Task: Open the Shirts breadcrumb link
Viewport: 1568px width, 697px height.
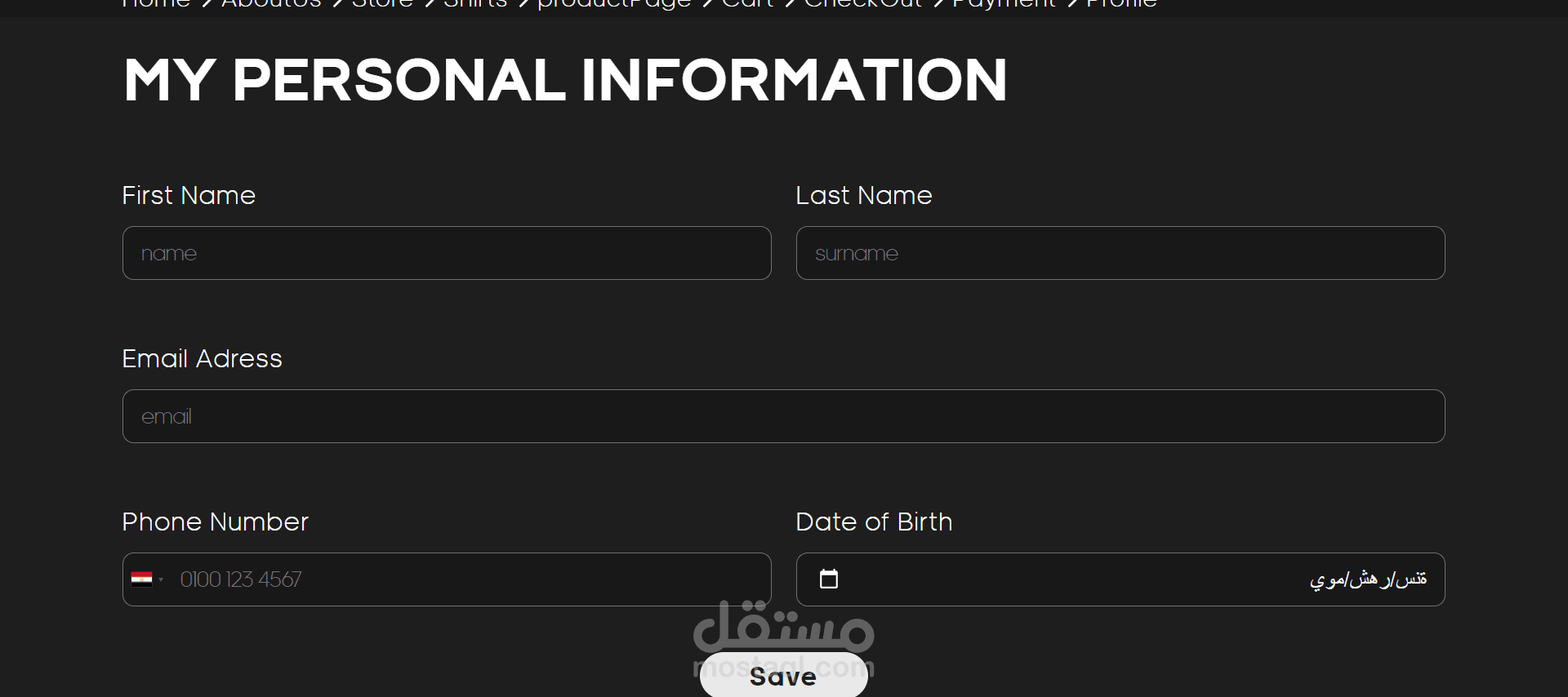Action: tap(475, 3)
